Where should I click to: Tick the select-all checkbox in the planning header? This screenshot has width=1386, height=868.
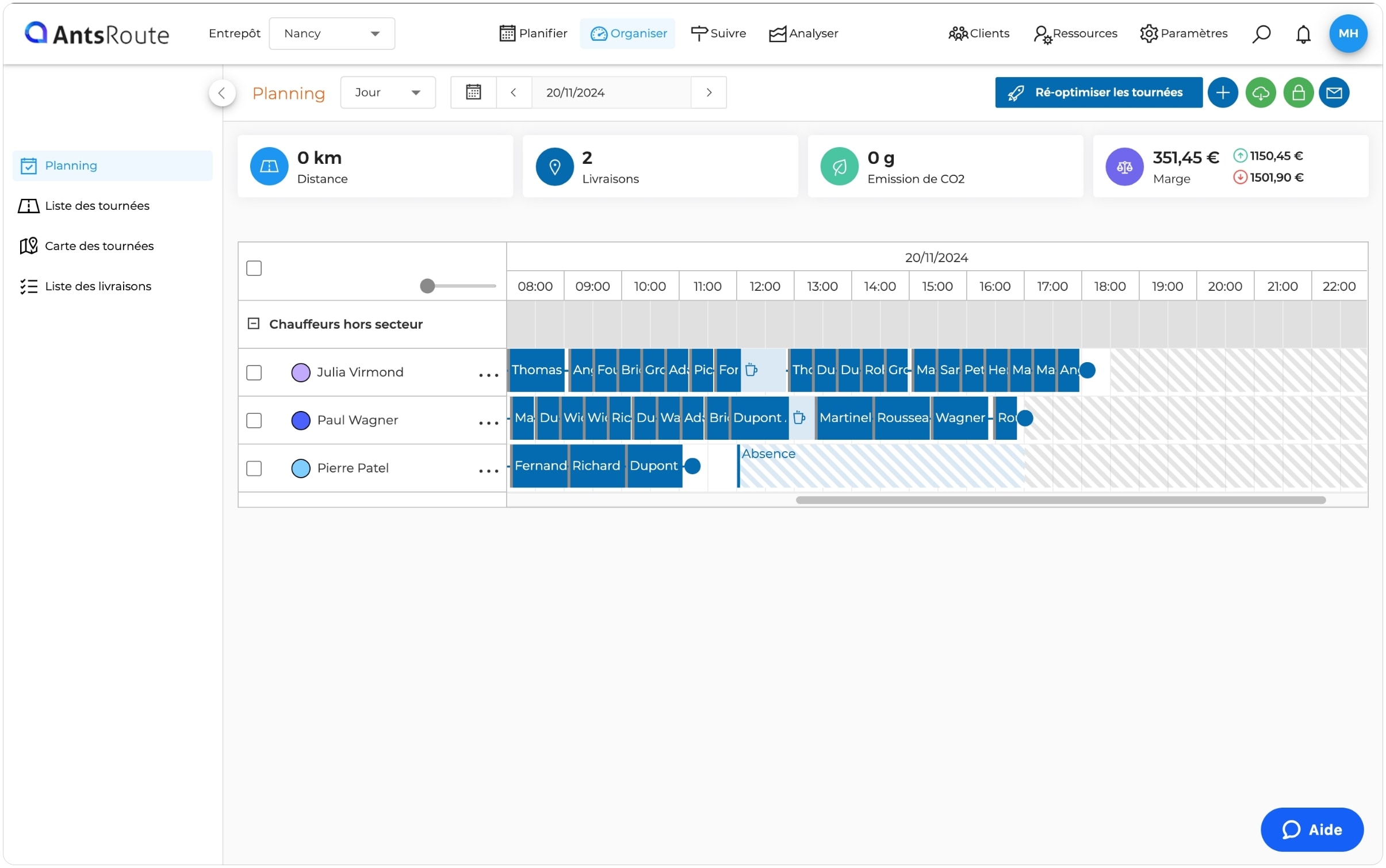(254, 268)
